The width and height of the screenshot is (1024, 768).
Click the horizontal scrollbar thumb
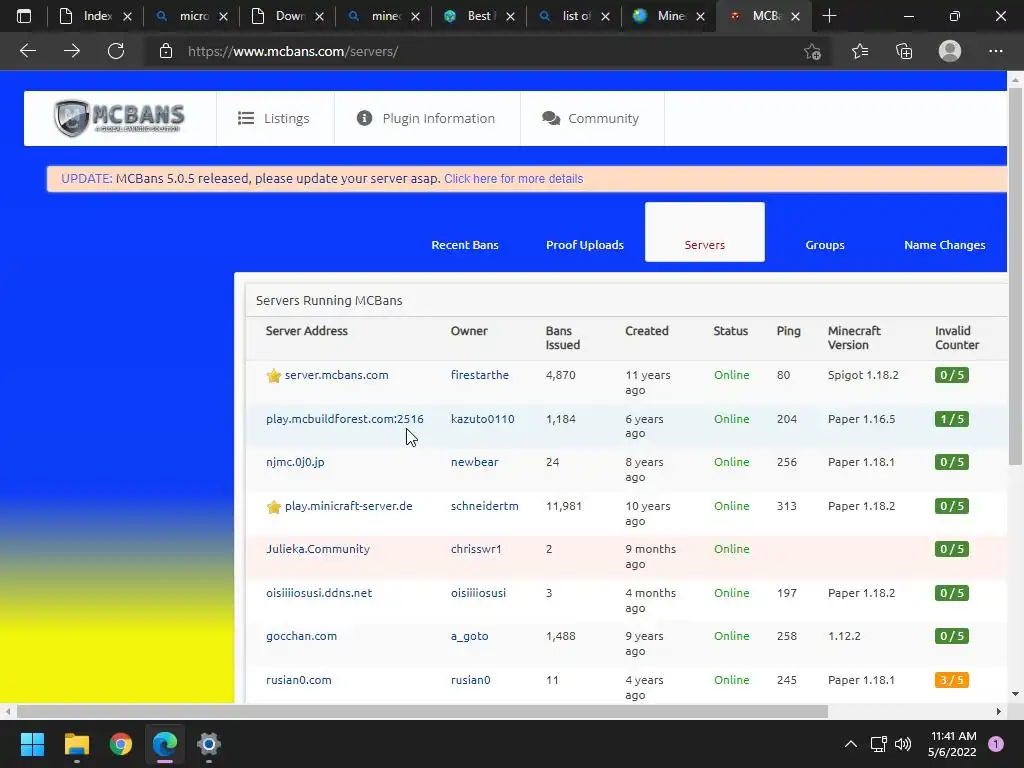click(422, 711)
